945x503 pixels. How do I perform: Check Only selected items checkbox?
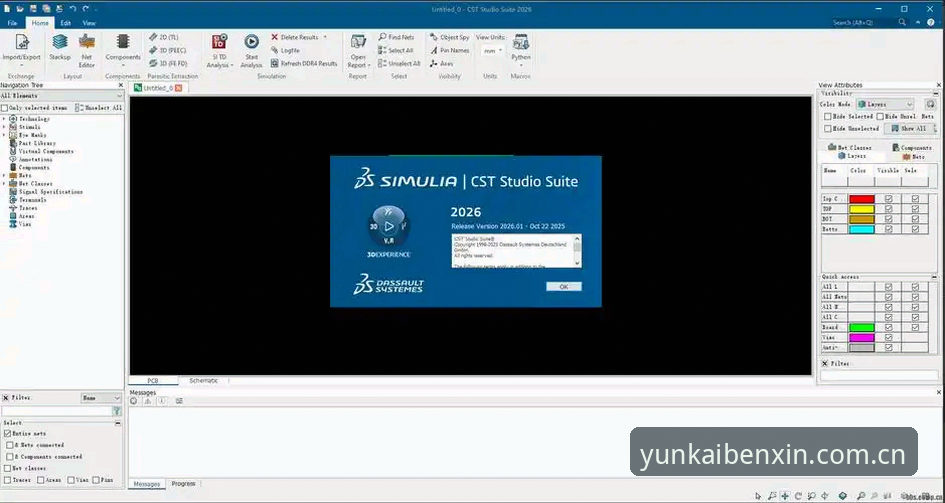(5, 107)
